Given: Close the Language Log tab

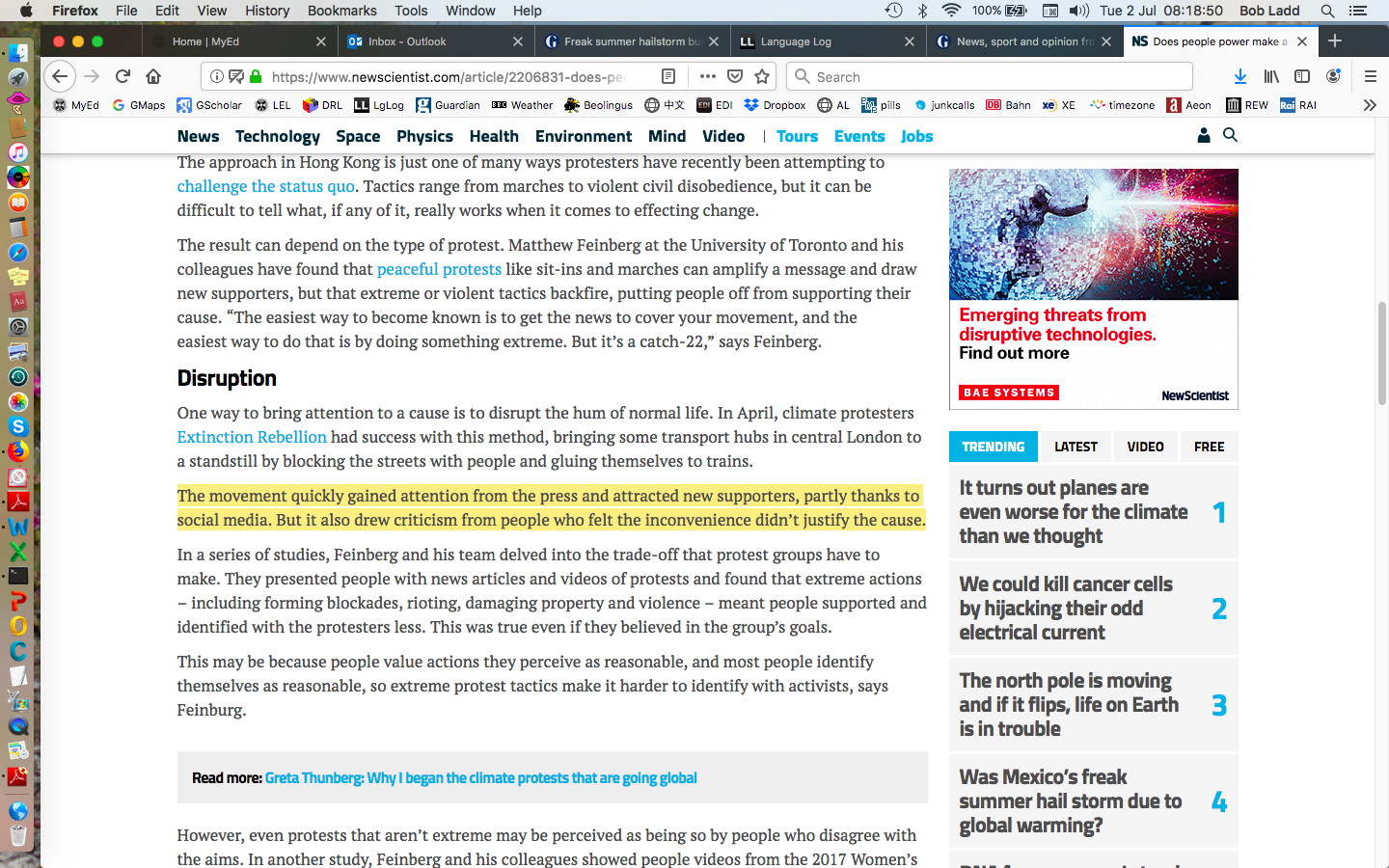Looking at the screenshot, I should click(x=910, y=41).
